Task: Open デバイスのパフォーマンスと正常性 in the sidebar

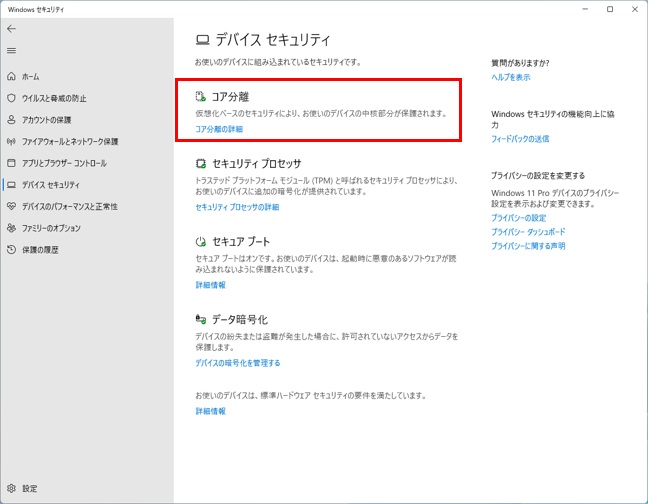Action: [x=70, y=207]
